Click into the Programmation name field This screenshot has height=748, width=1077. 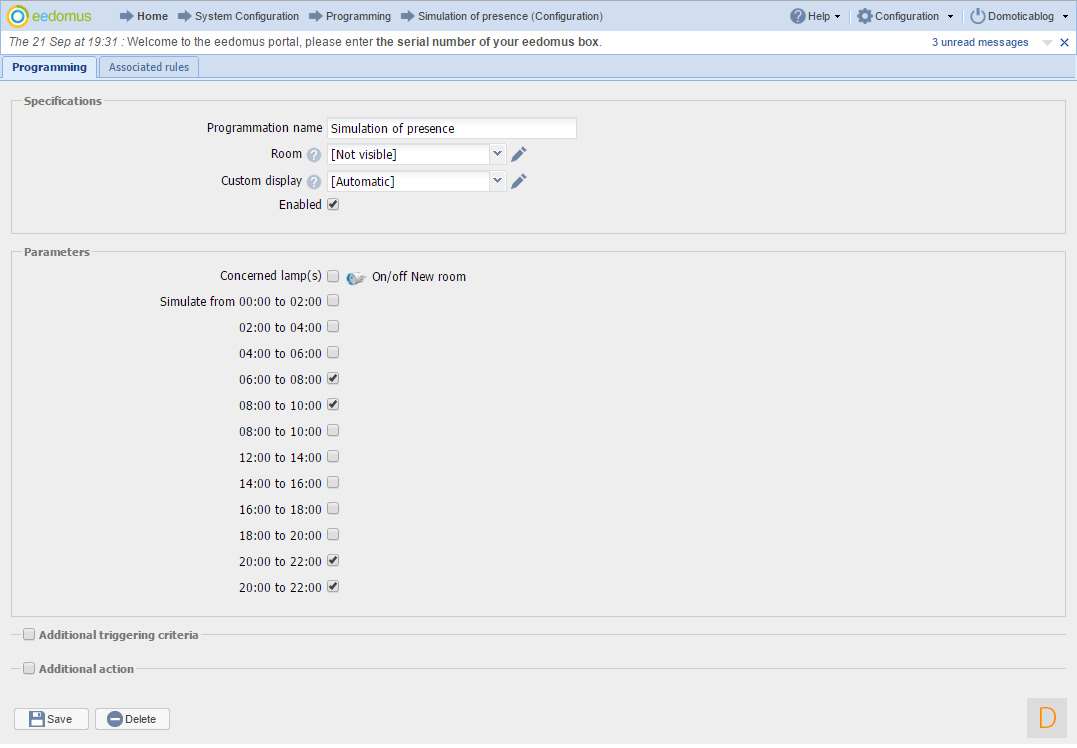[x=451, y=128]
